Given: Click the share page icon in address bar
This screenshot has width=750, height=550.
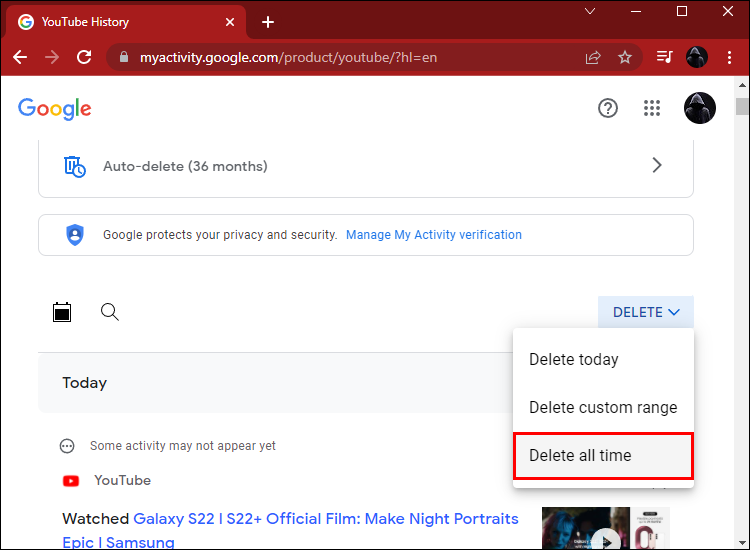Looking at the screenshot, I should click(593, 57).
